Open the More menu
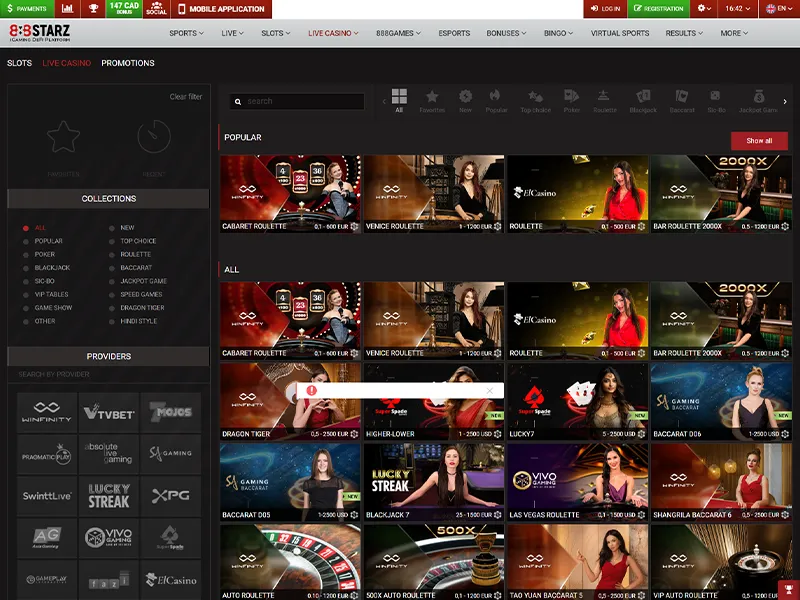The width and height of the screenshot is (800, 600). click(734, 33)
